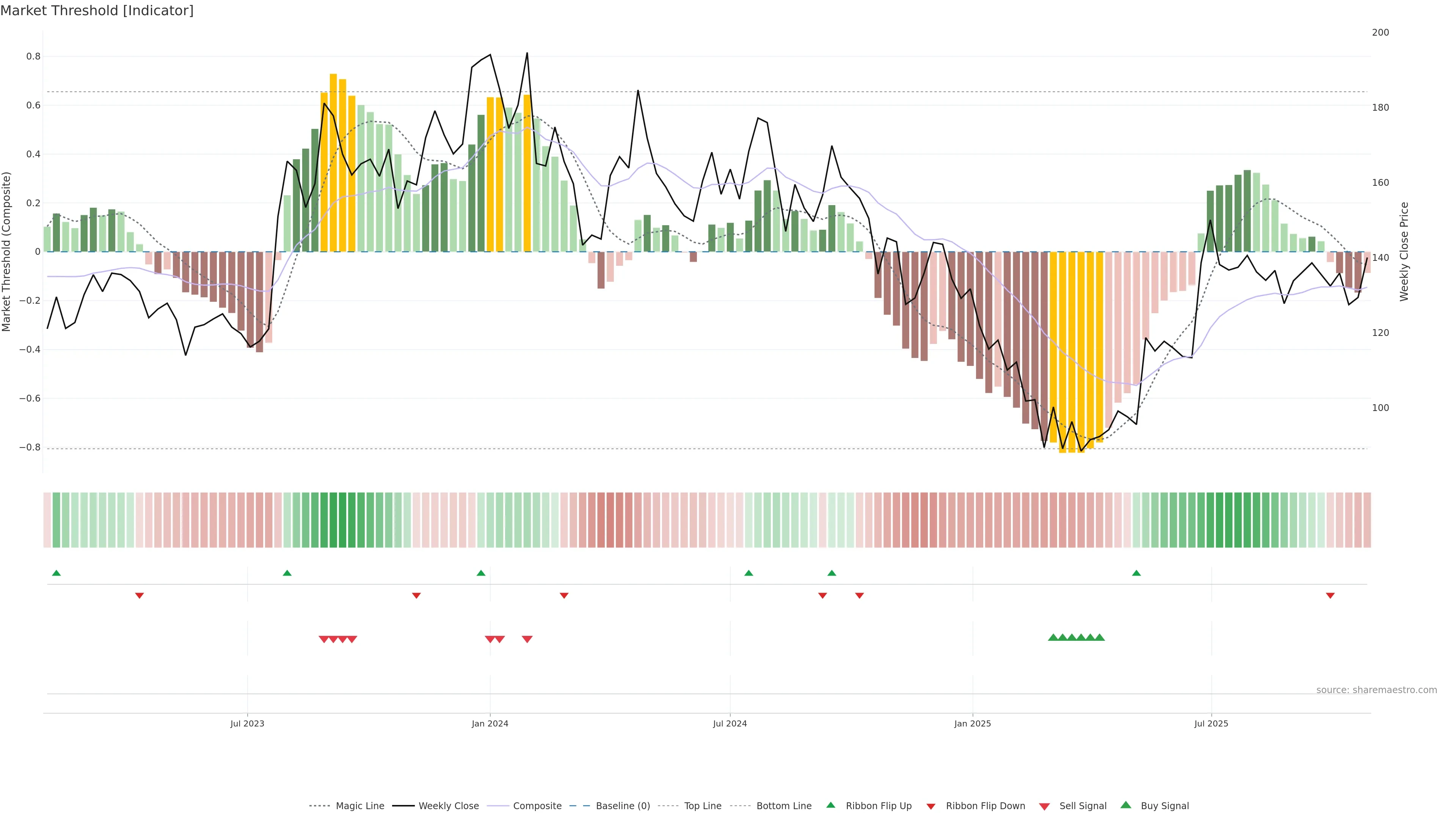Click the Sell Signal legend triangle icon

coord(1045,806)
